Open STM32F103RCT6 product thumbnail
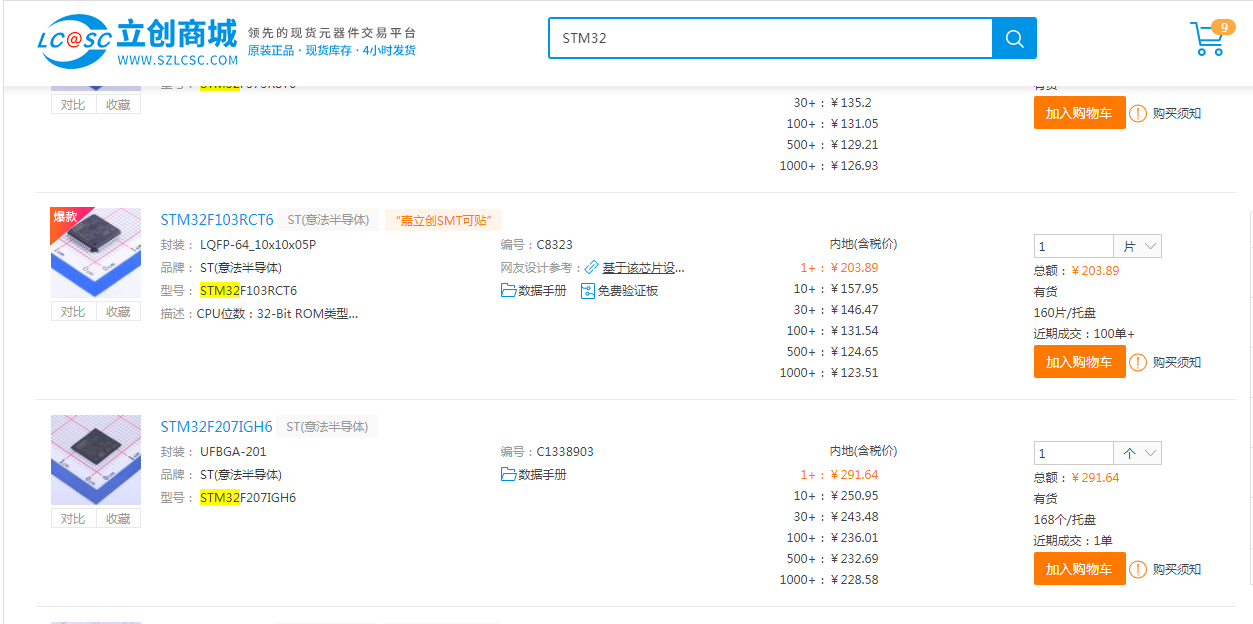Image resolution: width=1253 pixels, height=624 pixels. coord(96,253)
